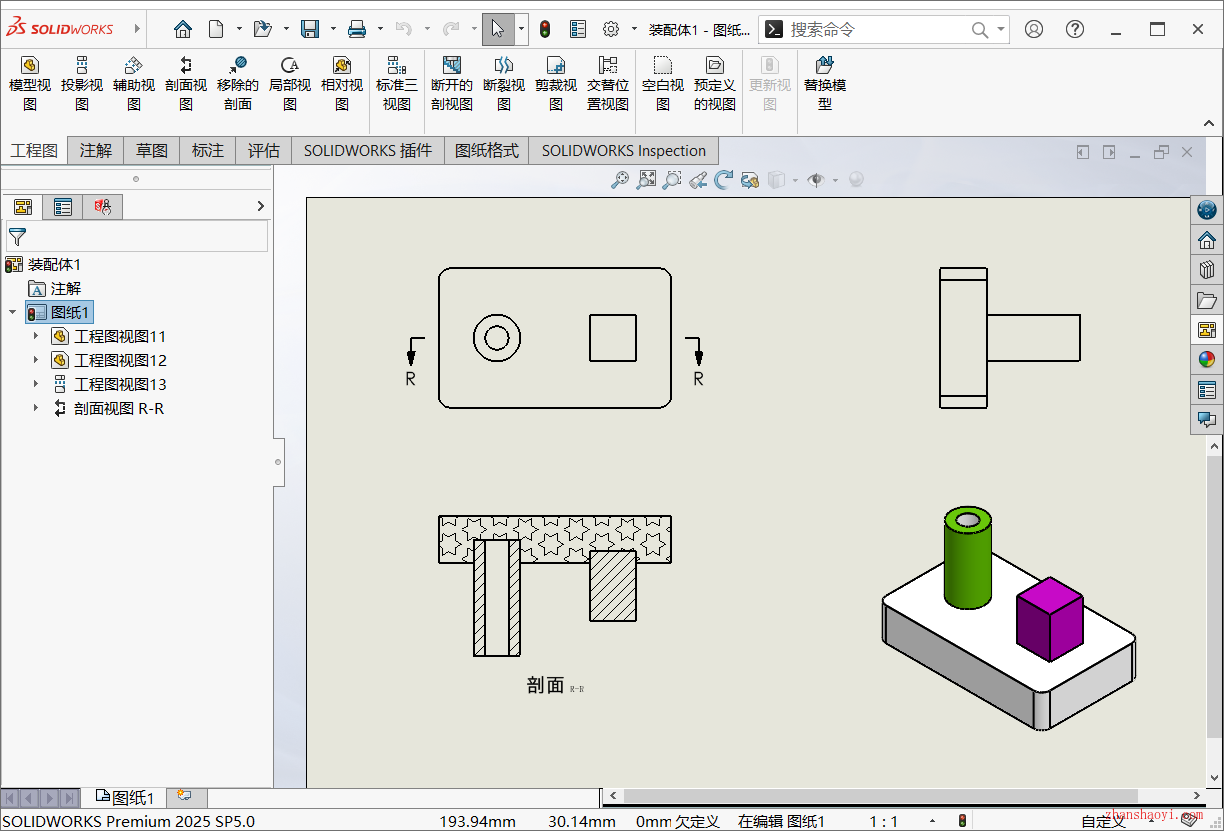Select the Projected View (投影视图) tool
This screenshot has height=831, width=1224.
tap(82, 84)
